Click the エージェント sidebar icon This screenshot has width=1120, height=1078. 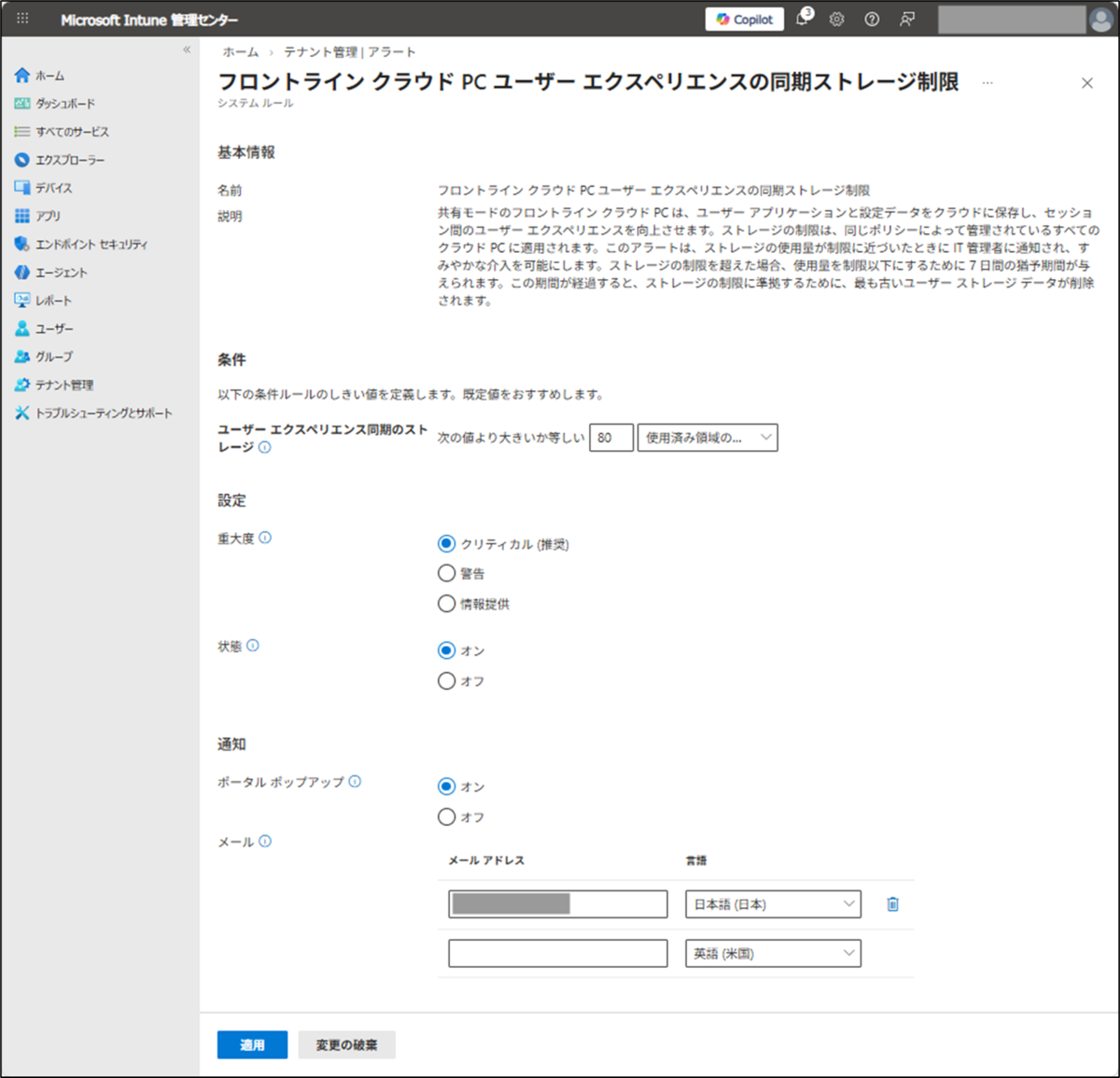(x=22, y=272)
